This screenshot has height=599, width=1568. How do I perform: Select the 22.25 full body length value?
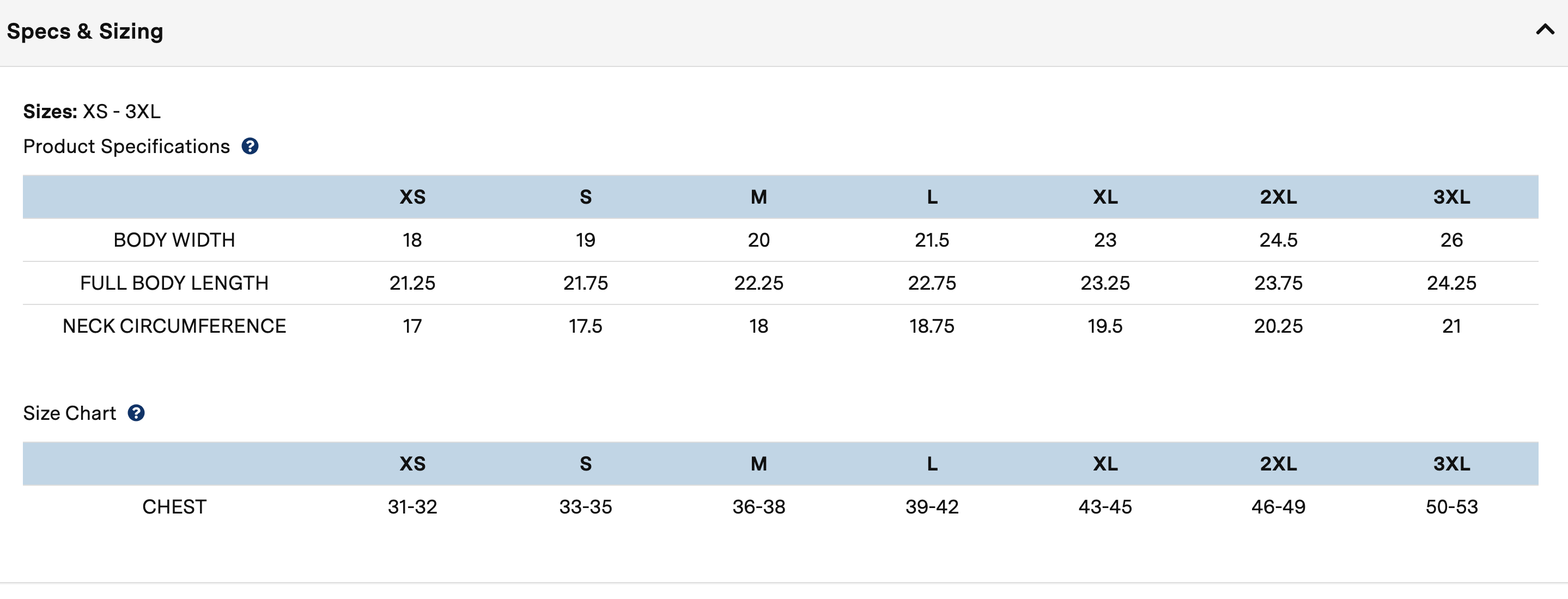pos(758,283)
